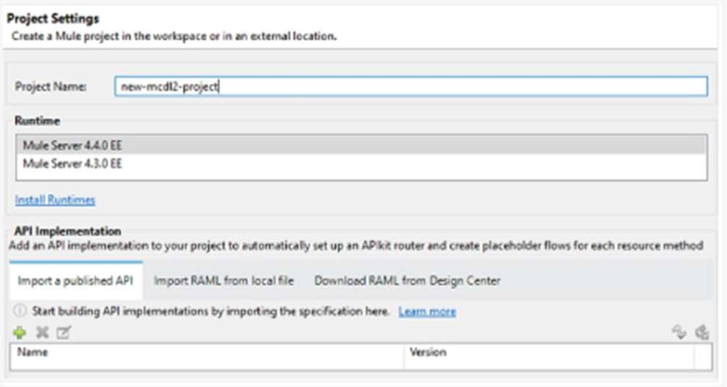The height and width of the screenshot is (387, 727).
Task: Click the empty header cell right of Version
Action: [x=703, y=352]
